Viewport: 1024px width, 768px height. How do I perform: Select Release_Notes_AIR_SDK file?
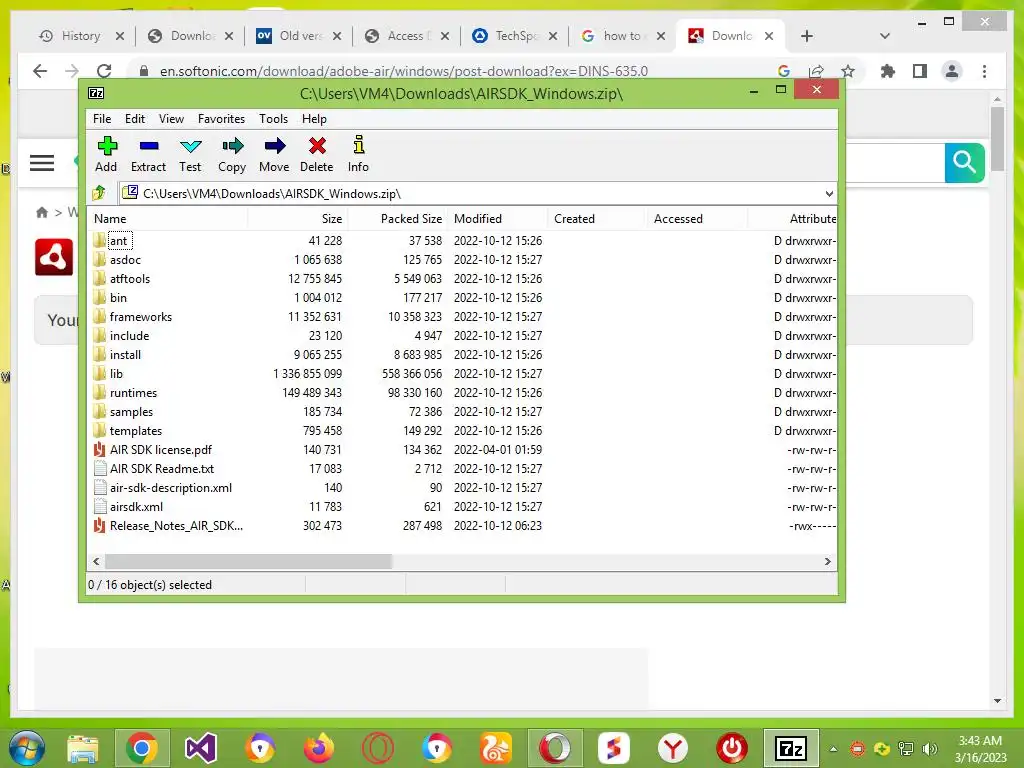[176, 525]
